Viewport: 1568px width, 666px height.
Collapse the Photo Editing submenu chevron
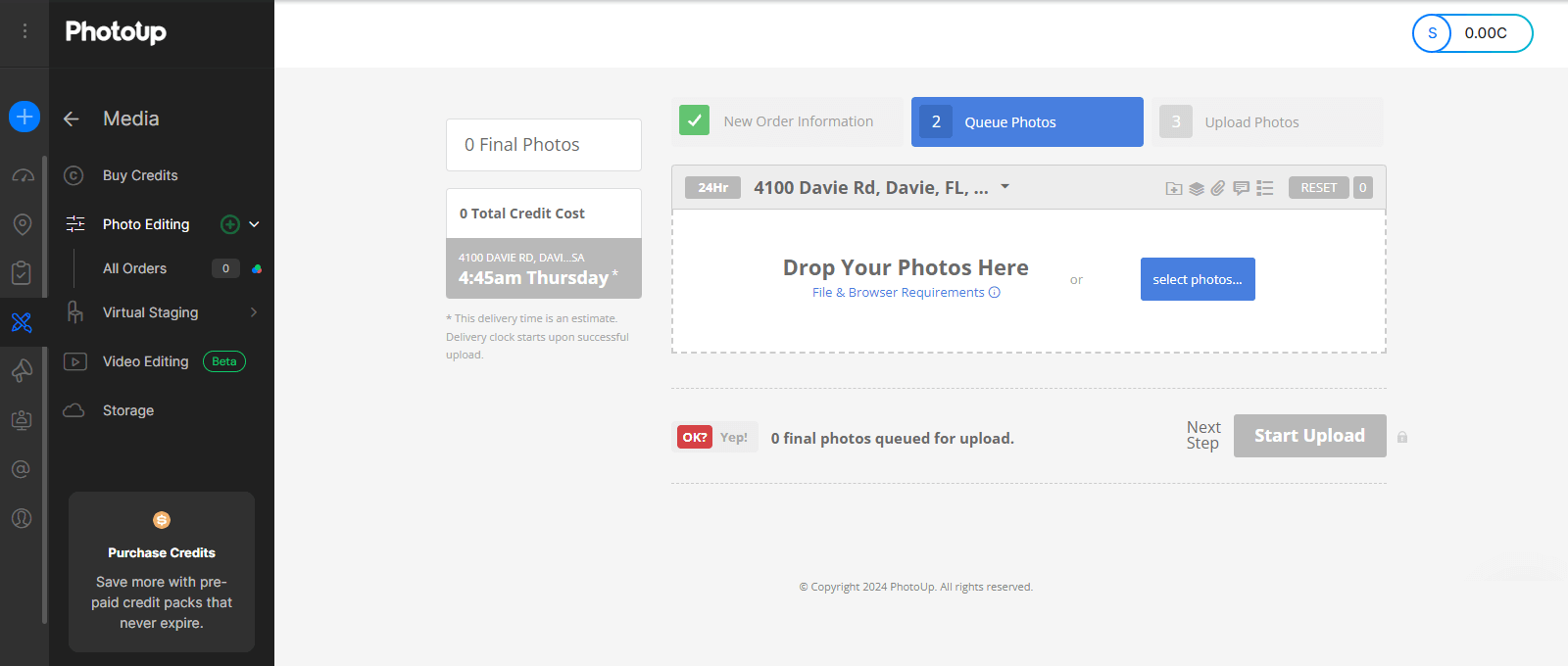(255, 224)
